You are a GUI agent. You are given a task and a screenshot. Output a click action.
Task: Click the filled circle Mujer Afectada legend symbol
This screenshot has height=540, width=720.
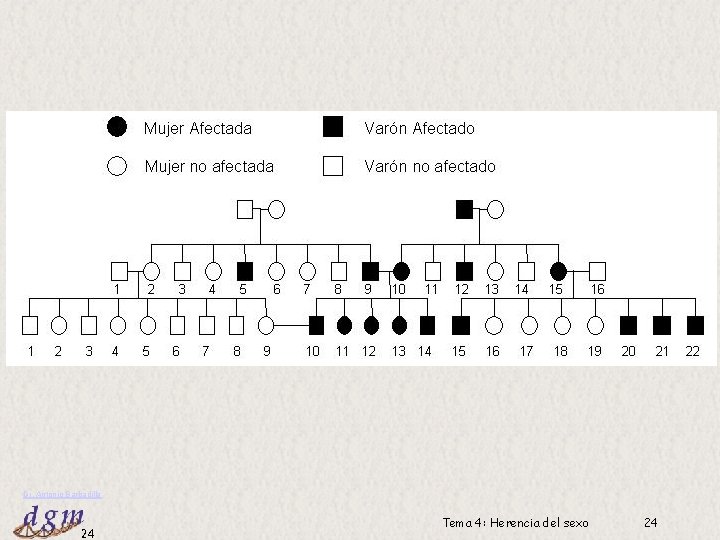point(117,127)
